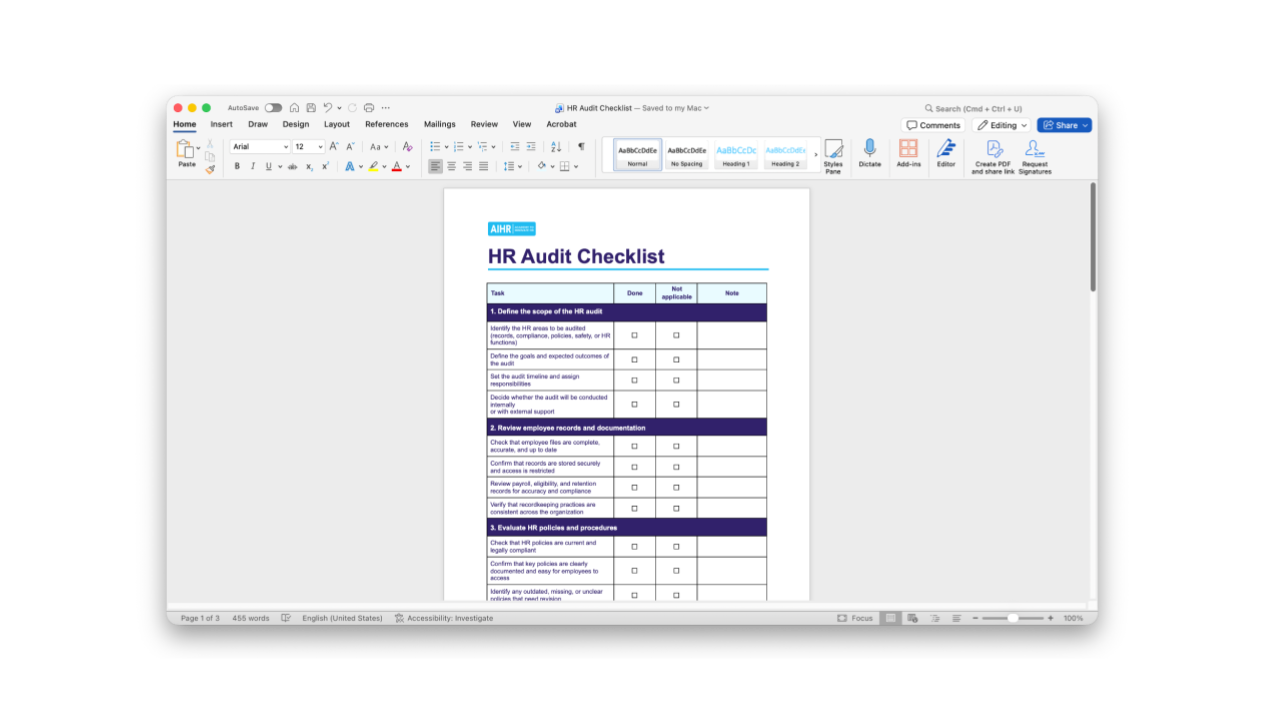Click the Add-ins icon

tap(908, 149)
